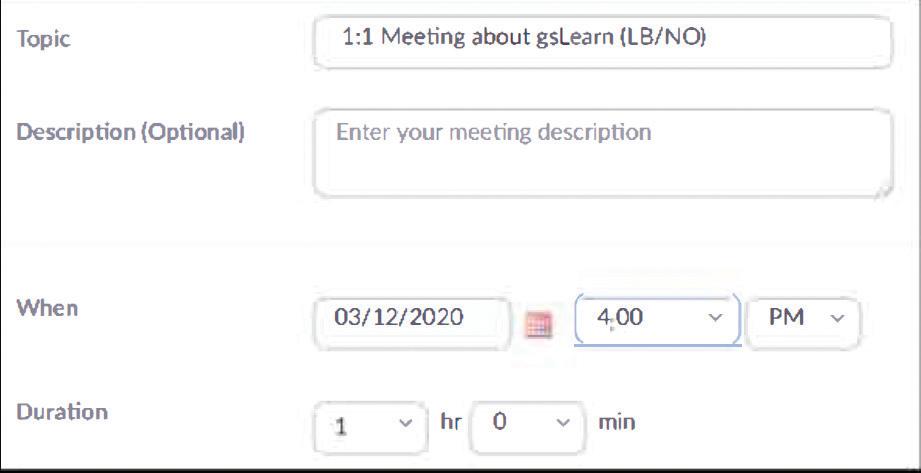Screen dimensions: 921x473
Task: Open the PM period dropdown
Action: pyautogui.click(x=803, y=323)
